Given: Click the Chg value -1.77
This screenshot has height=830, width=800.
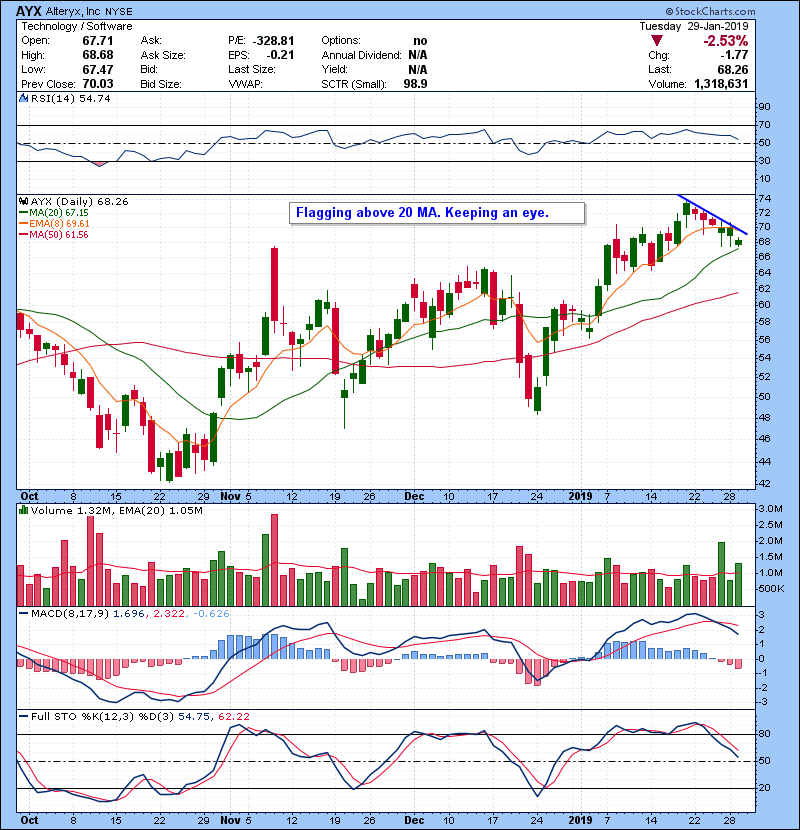Looking at the screenshot, I should [x=734, y=55].
